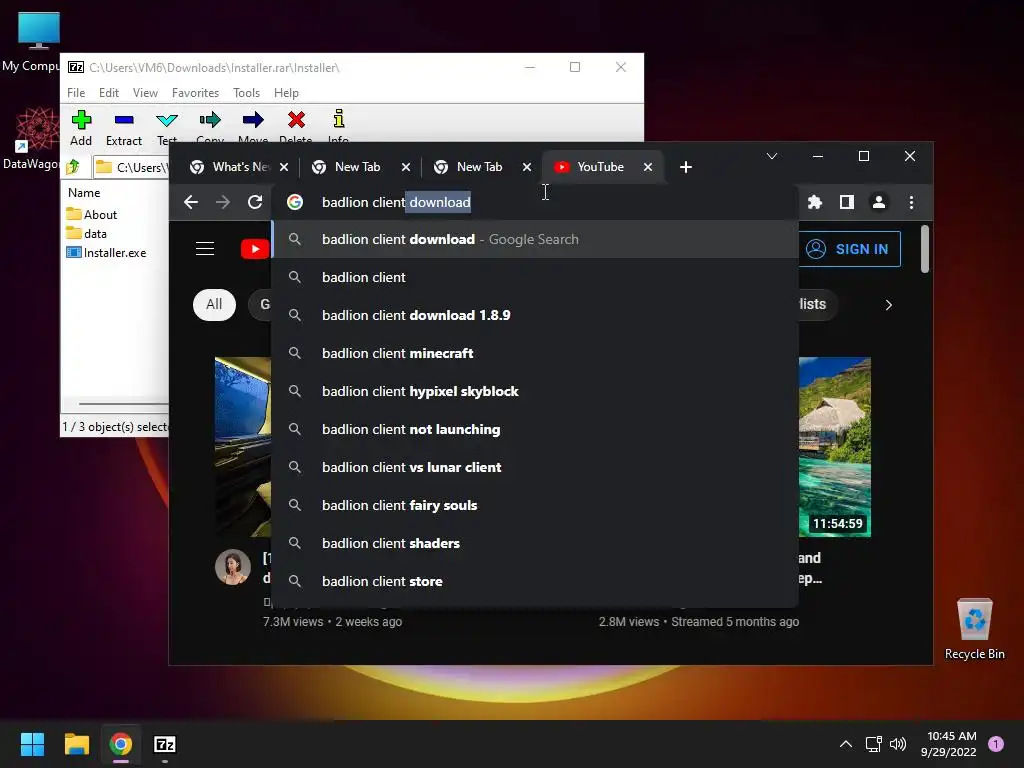Choose 'badlion client fairy souls' suggestion
This screenshot has height=768, width=1024.
click(x=536, y=505)
